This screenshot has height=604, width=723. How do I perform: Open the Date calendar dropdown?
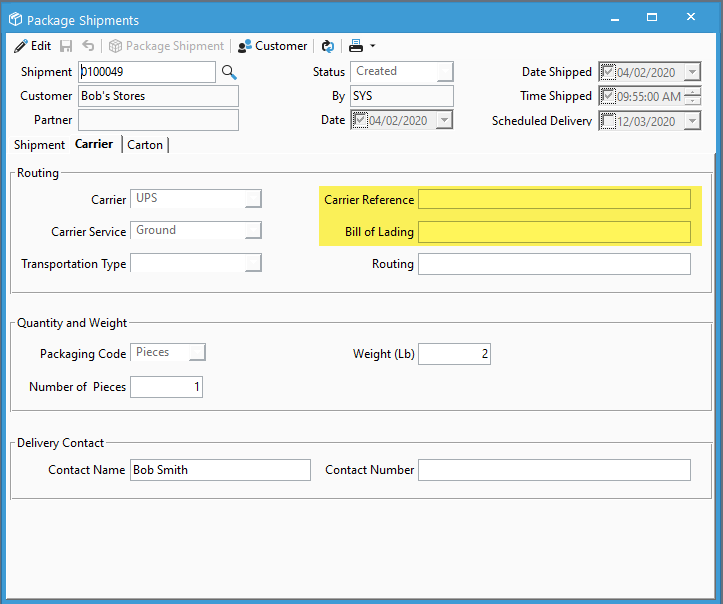[444, 120]
